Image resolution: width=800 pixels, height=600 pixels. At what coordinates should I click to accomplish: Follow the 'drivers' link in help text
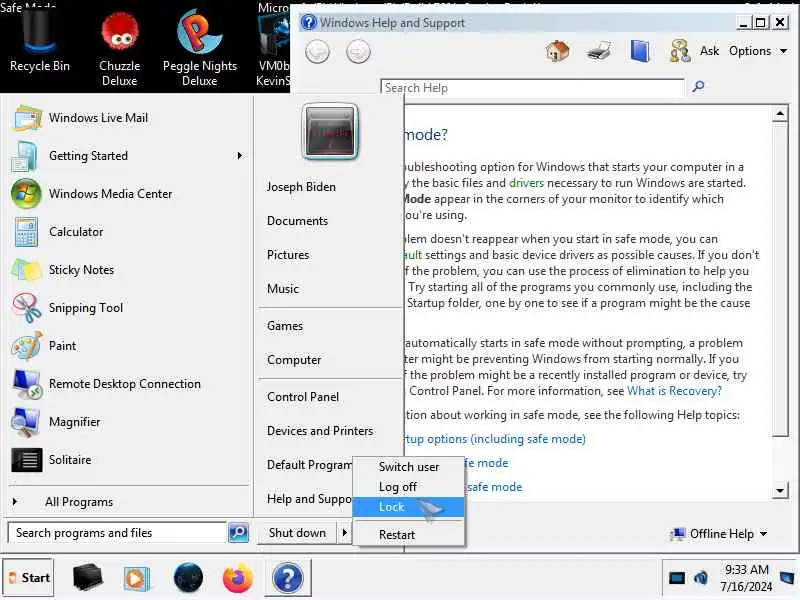point(526,183)
